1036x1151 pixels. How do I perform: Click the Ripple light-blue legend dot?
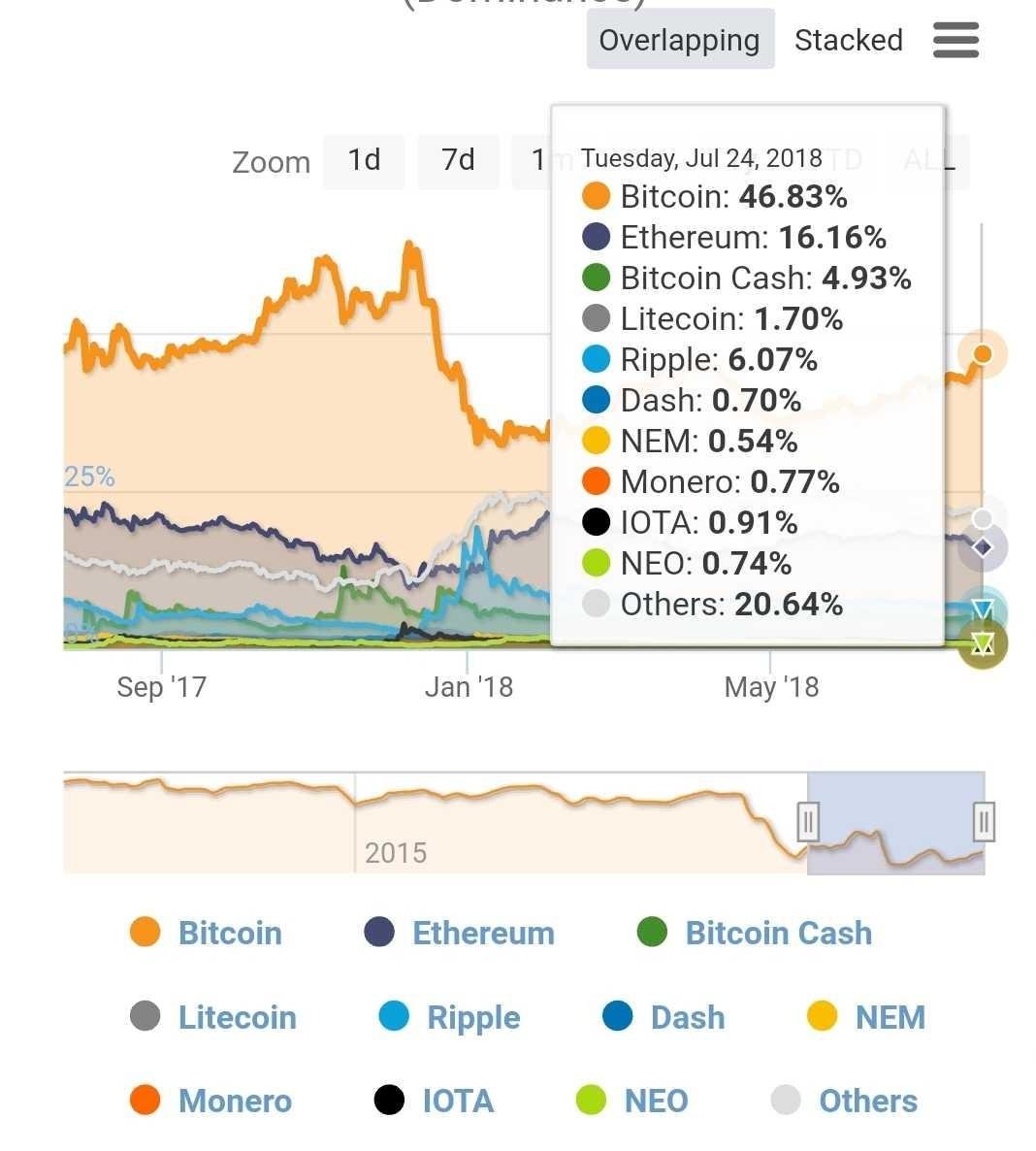tap(394, 1017)
